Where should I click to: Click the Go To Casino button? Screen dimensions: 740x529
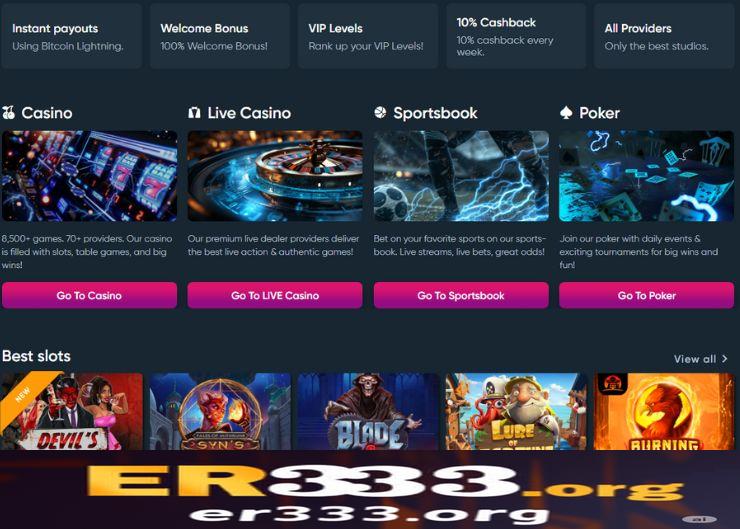[89, 295]
